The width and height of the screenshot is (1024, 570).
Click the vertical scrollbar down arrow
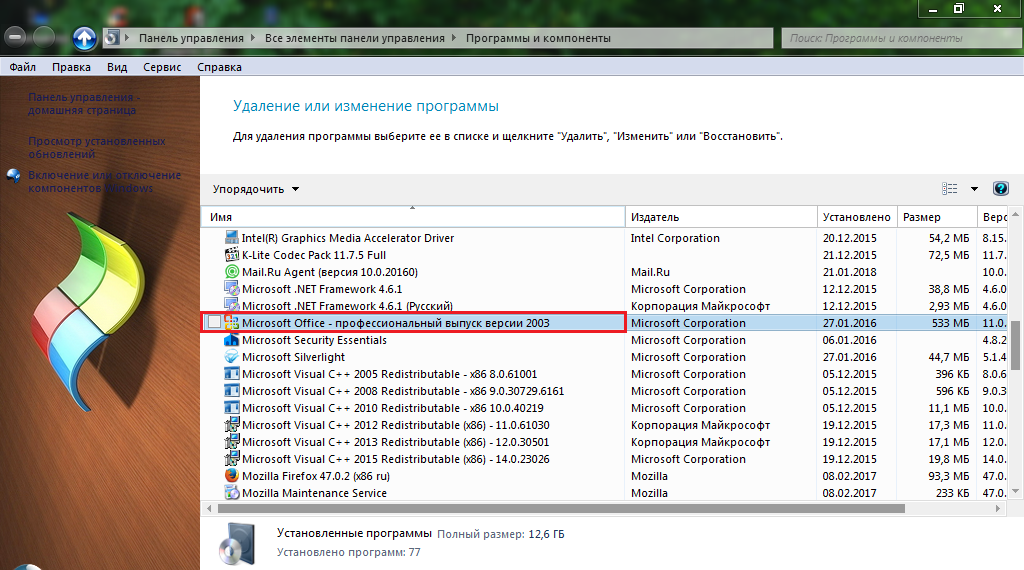pos(1015,492)
